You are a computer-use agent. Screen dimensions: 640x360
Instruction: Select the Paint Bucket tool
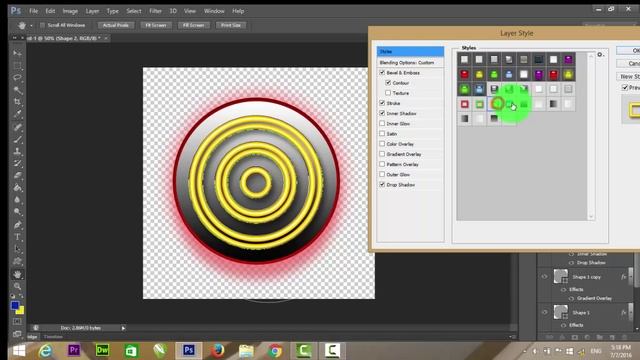point(18,188)
